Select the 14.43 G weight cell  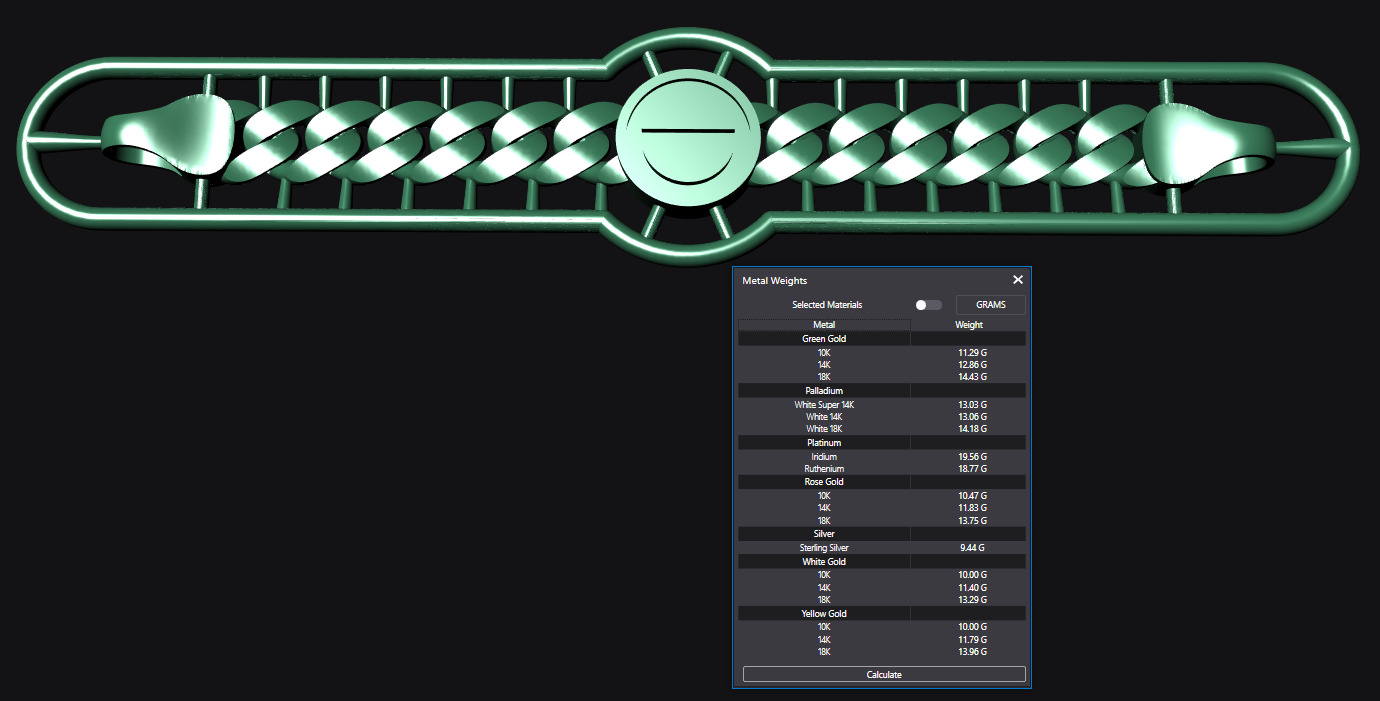coord(972,377)
